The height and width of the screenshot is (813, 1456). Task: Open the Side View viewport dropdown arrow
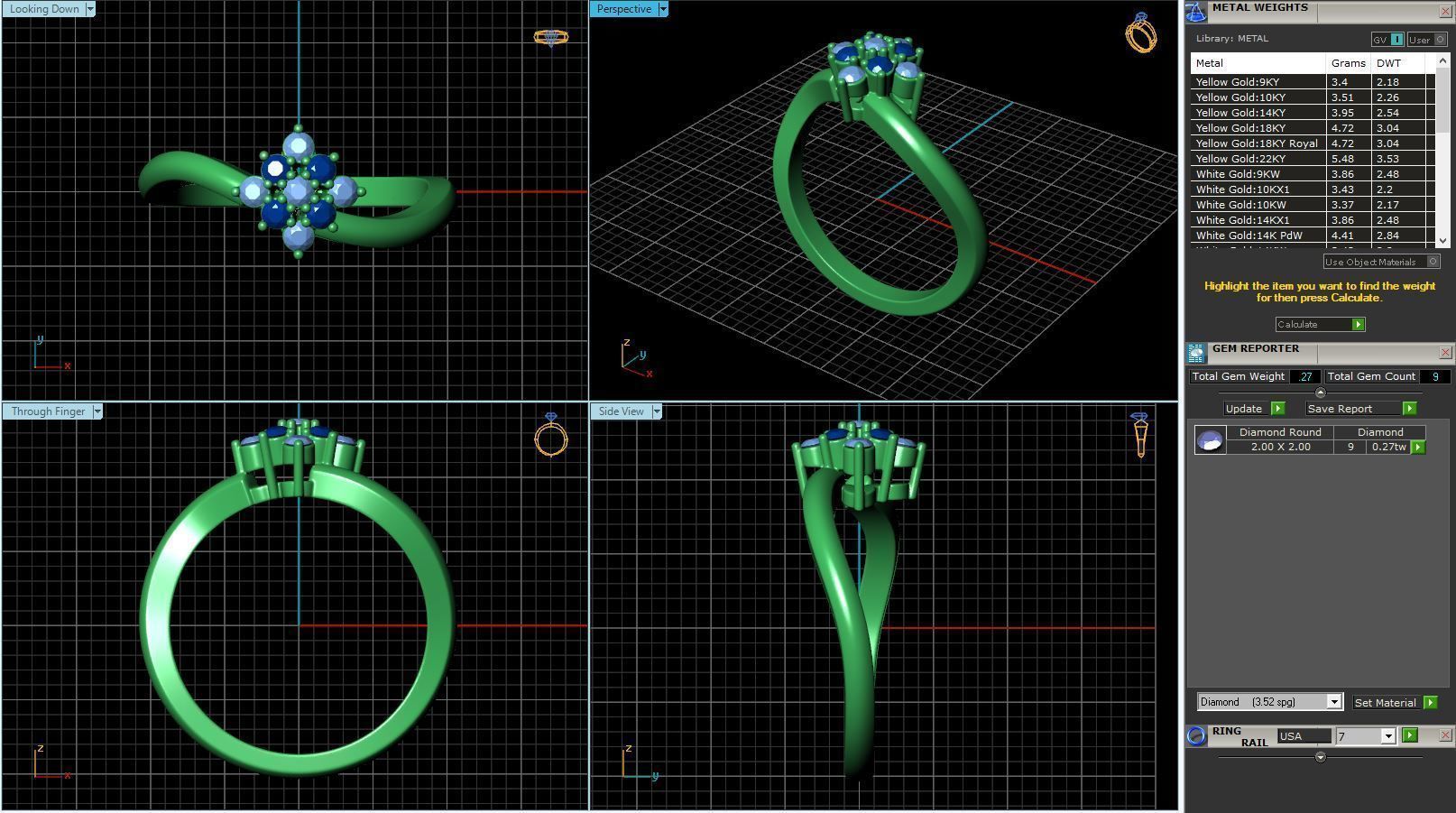coord(657,411)
